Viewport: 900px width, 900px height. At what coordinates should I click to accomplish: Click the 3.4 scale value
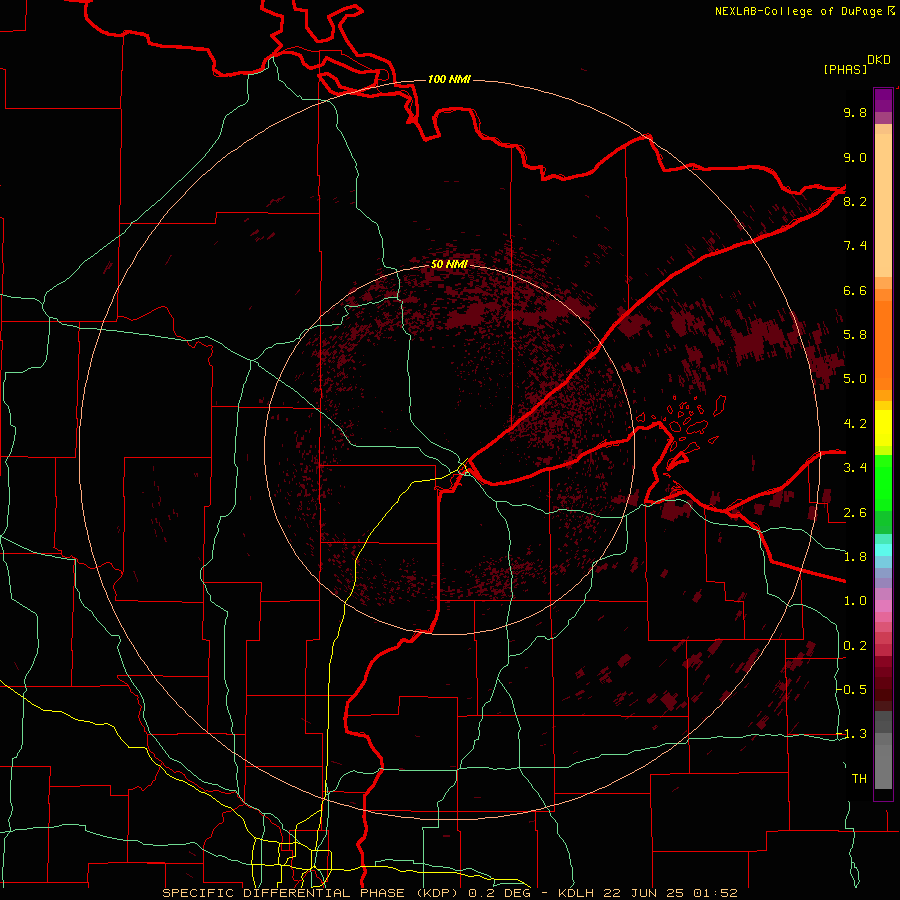point(855,468)
